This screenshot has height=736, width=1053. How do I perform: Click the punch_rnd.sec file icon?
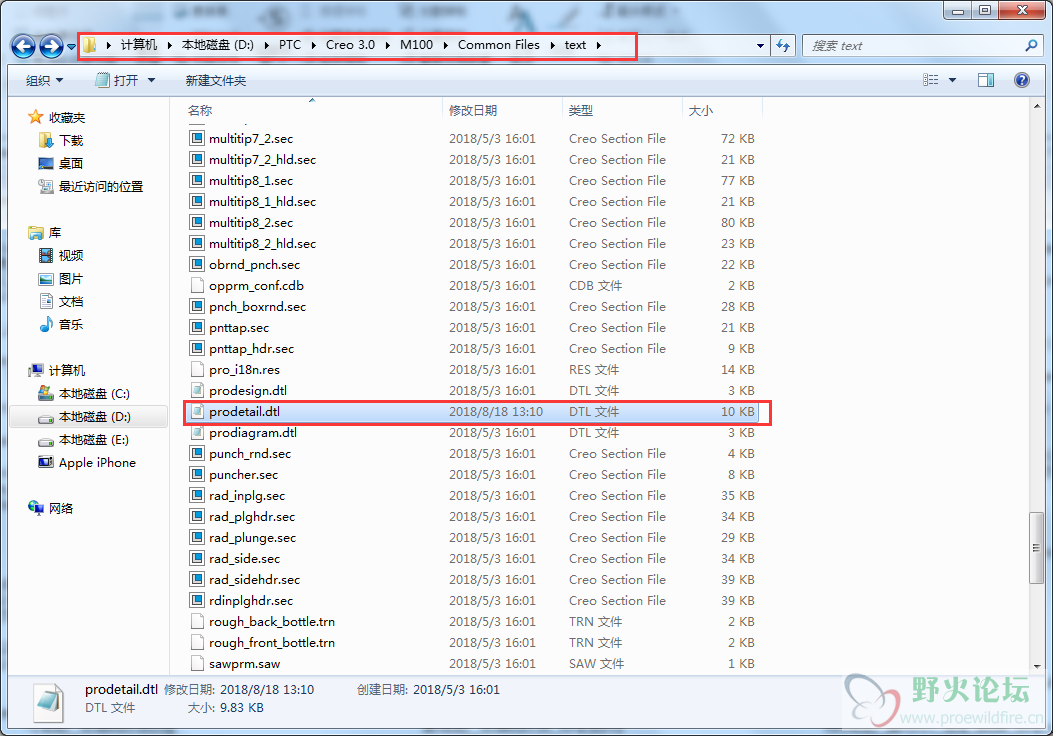click(197, 453)
